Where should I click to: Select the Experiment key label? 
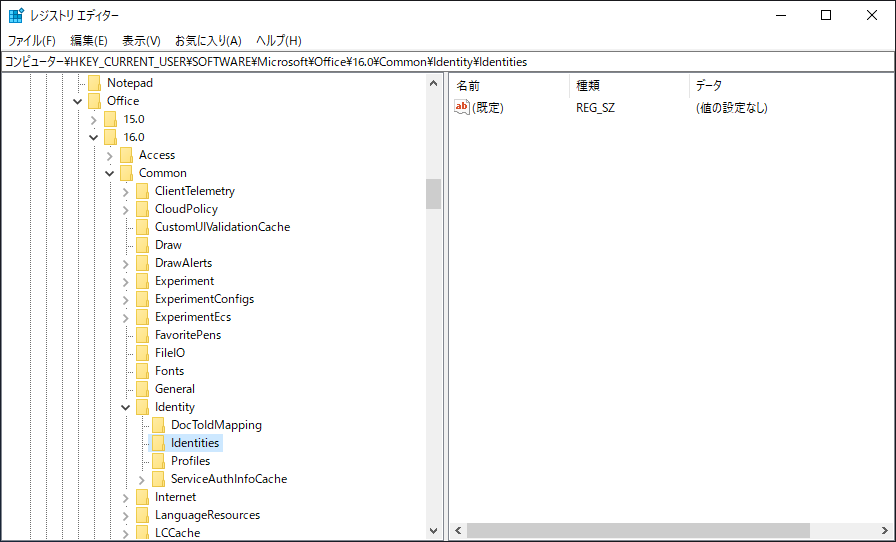click(184, 281)
